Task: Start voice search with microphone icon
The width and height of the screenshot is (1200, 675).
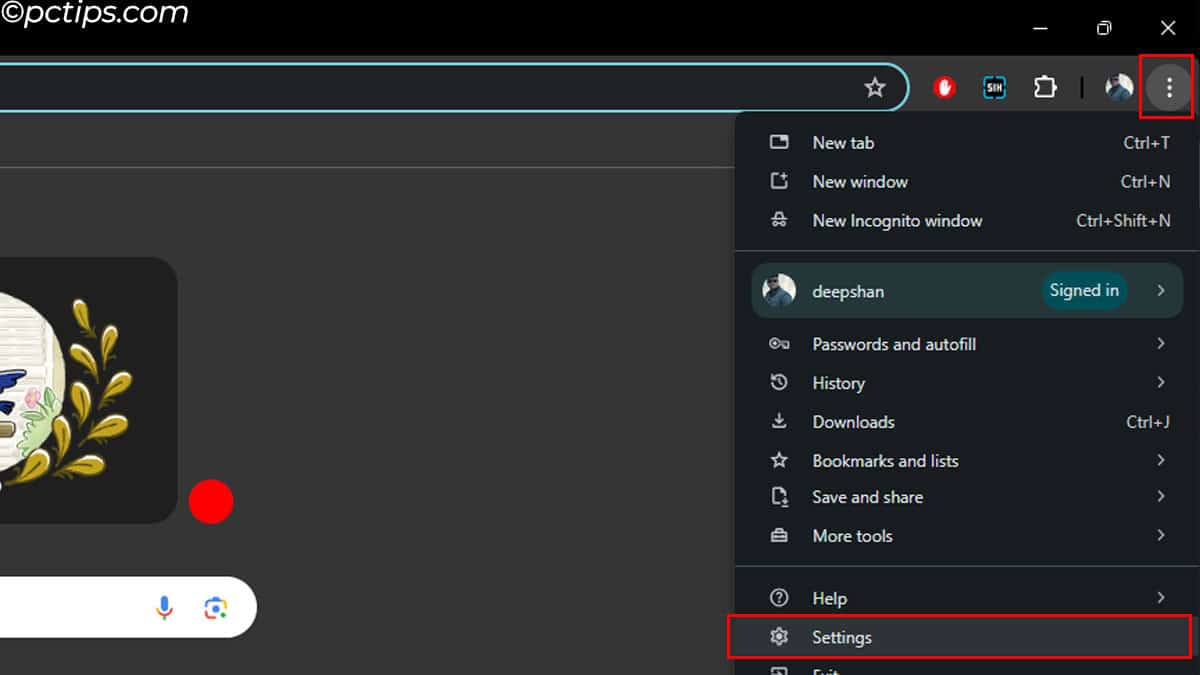Action: (165, 607)
